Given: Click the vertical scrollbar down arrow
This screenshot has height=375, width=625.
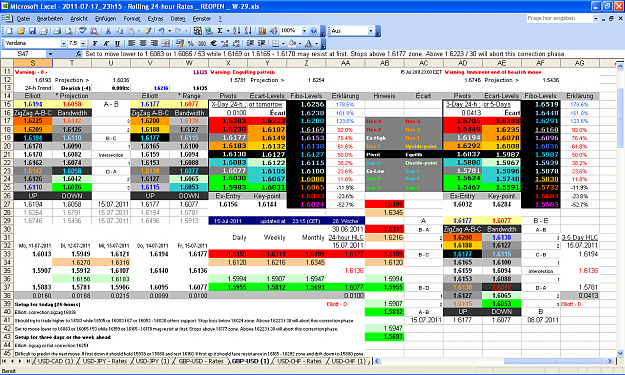Looking at the screenshot, I should pos(620,353).
